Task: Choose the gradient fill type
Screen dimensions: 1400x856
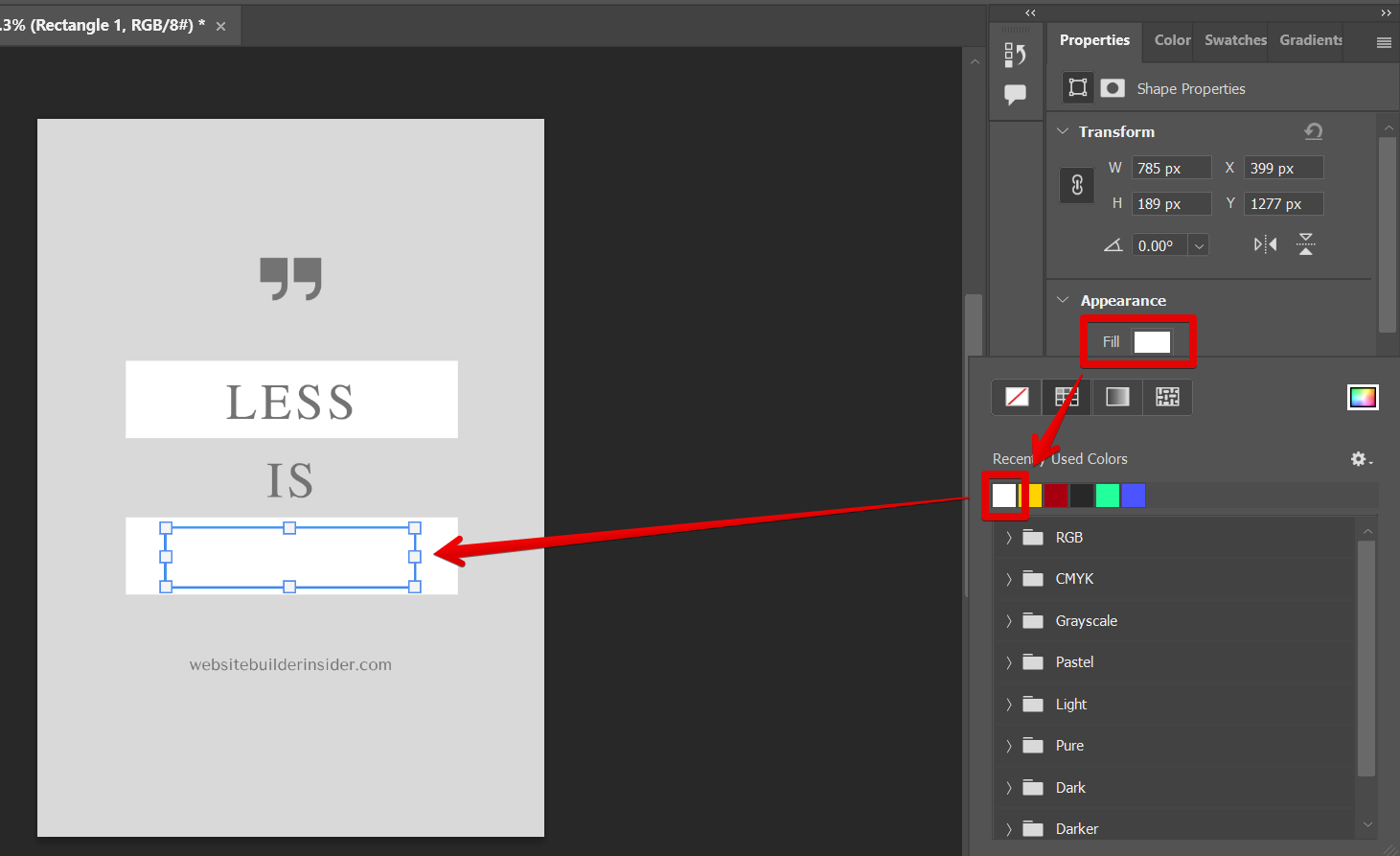Action: [1117, 397]
